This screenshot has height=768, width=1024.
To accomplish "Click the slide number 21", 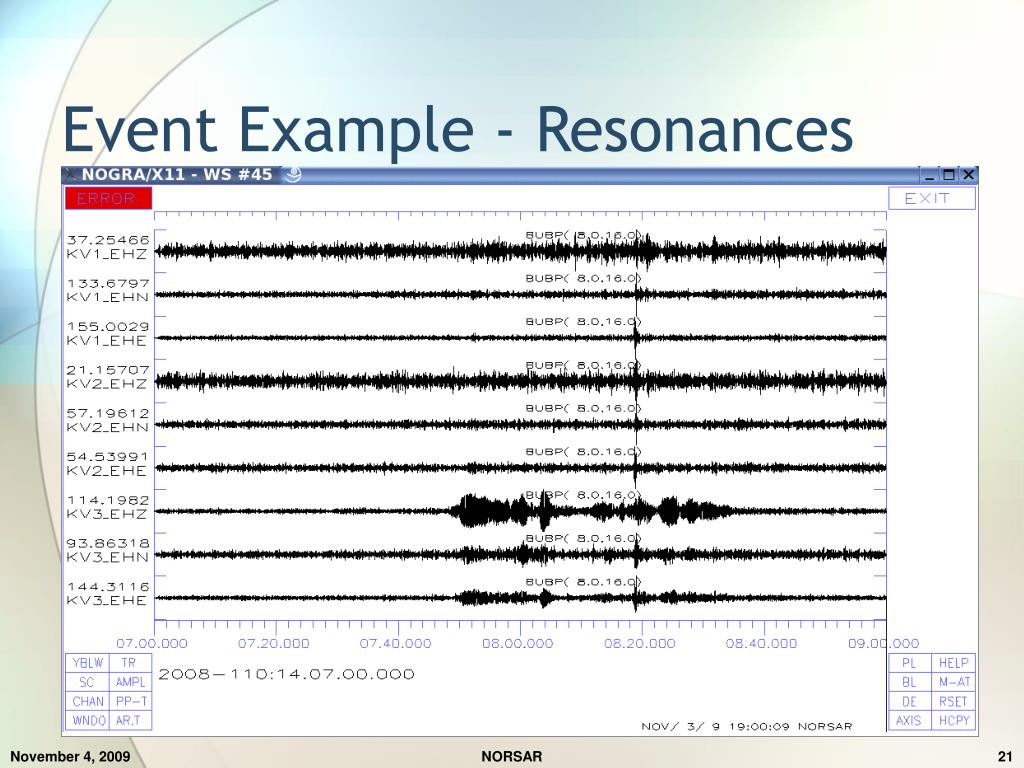I will coord(1004,756).
